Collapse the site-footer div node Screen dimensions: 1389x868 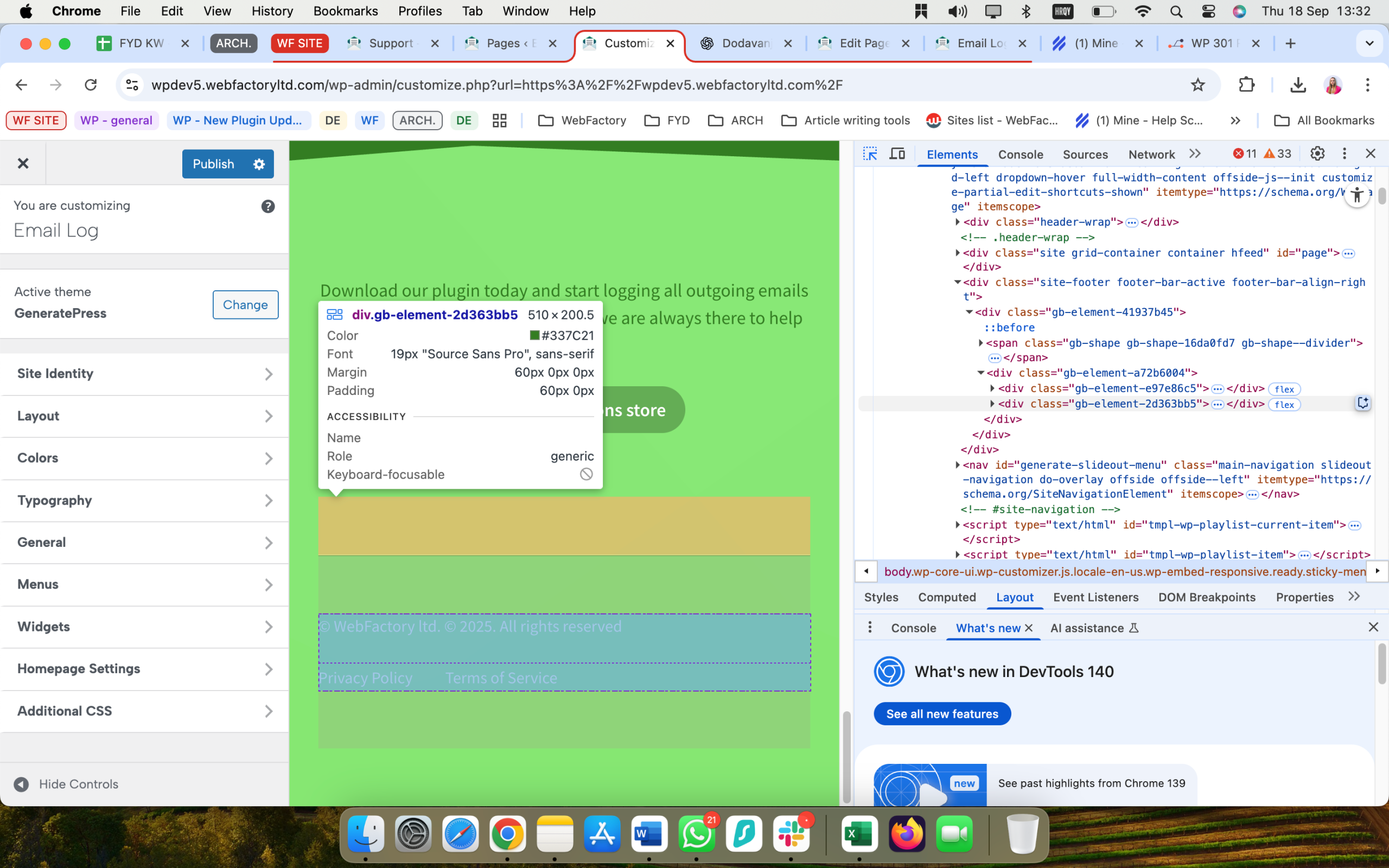[957, 282]
